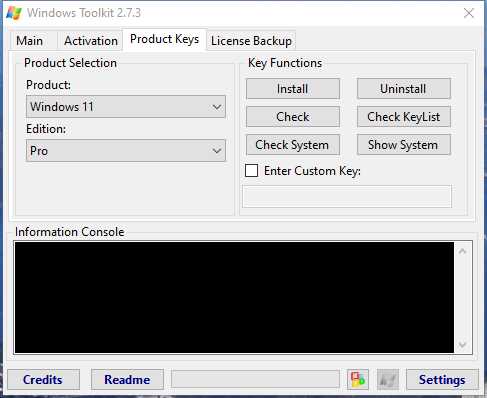Select the Product Keys tab
Image resolution: width=487 pixels, height=398 pixels.
(165, 39)
